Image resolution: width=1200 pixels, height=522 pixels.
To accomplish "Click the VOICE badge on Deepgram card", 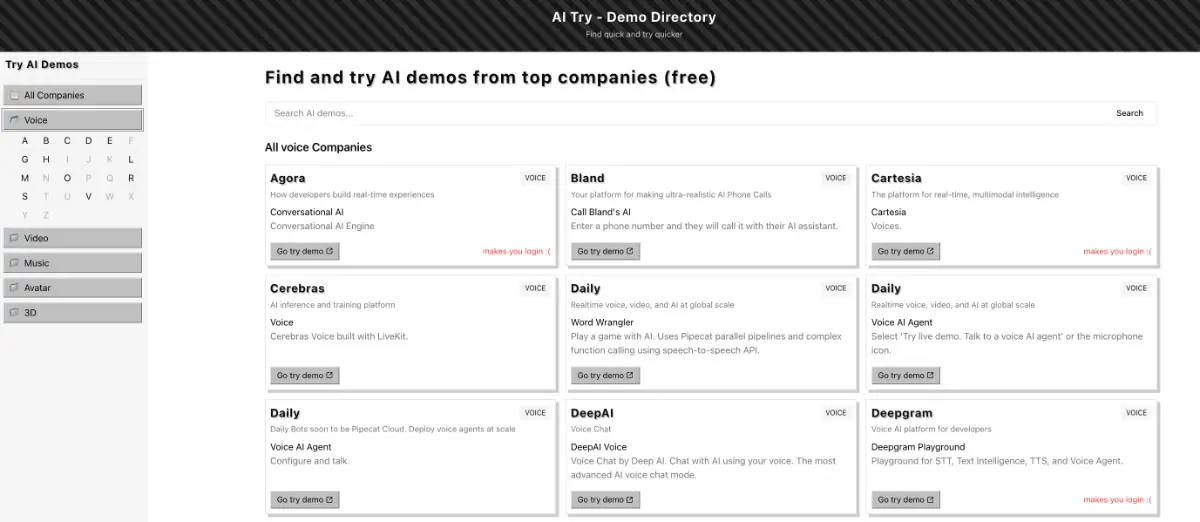I will 1137,412.
